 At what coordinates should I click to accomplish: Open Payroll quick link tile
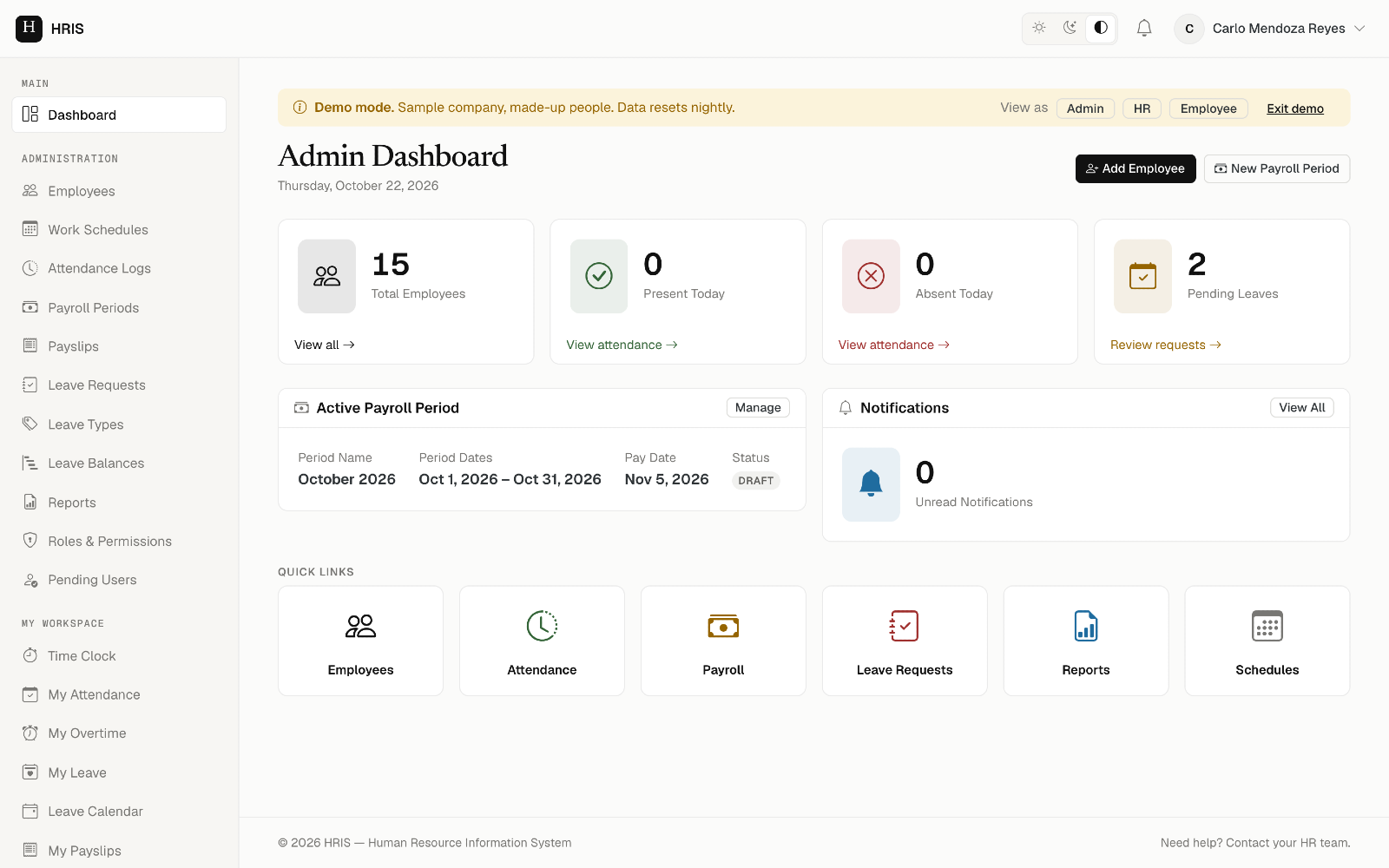coord(723,641)
